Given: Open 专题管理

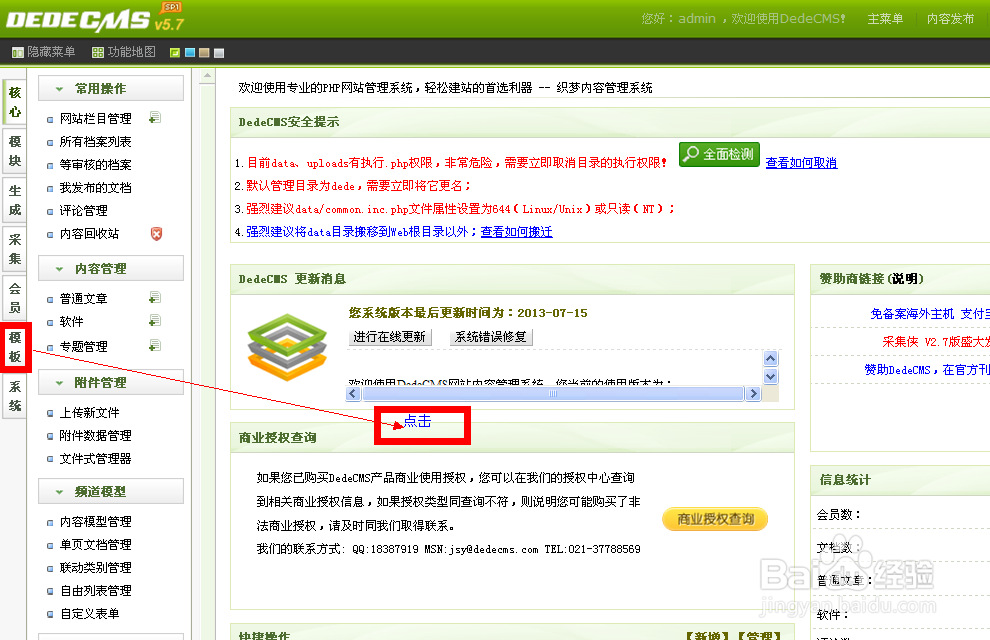Looking at the screenshot, I should pyautogui.click(x=83, y=347).
